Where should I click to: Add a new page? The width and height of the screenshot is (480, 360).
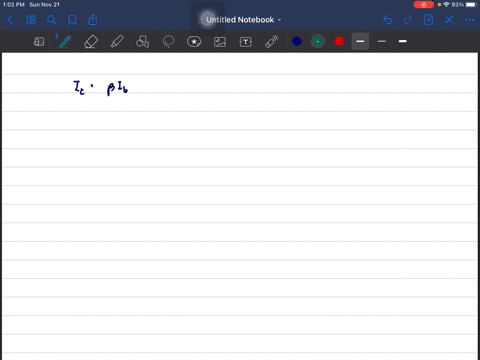point(429,20)
